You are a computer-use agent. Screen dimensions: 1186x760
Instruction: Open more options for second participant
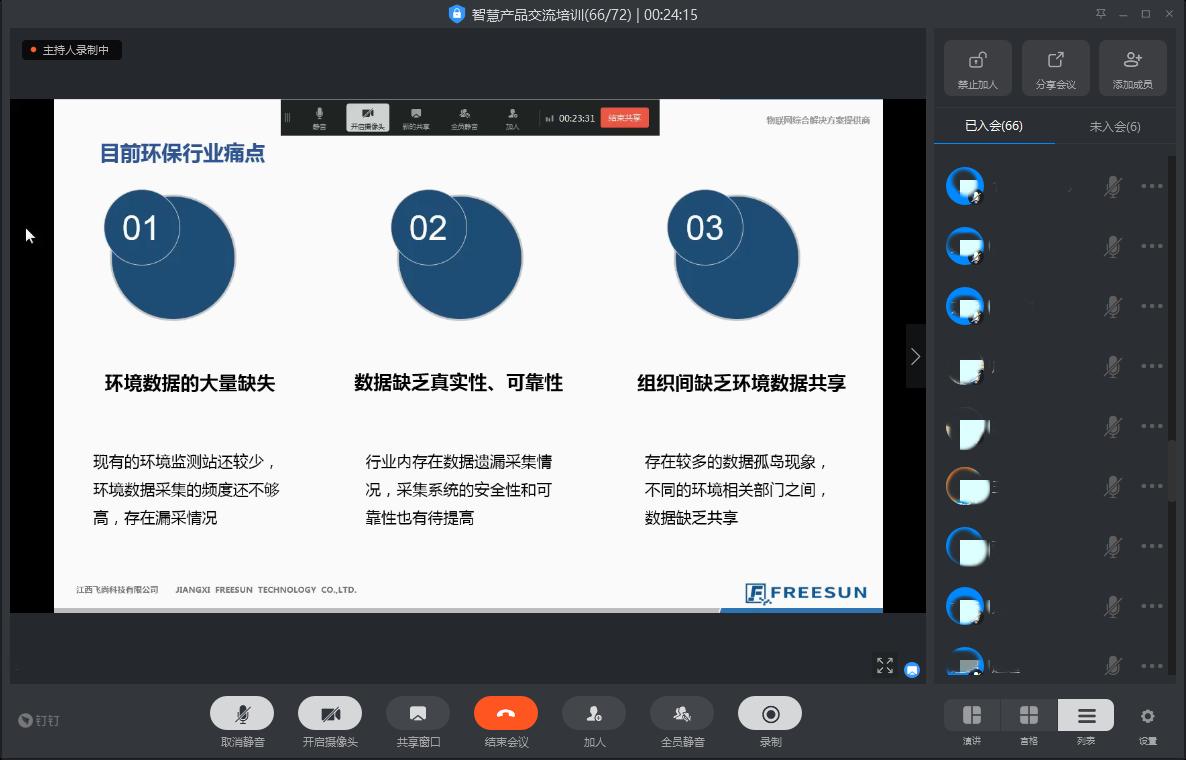(x=1152, y=246)
